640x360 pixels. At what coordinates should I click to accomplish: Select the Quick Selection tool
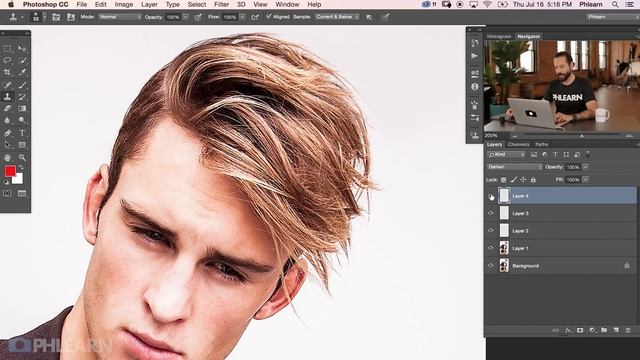[22, 60]
